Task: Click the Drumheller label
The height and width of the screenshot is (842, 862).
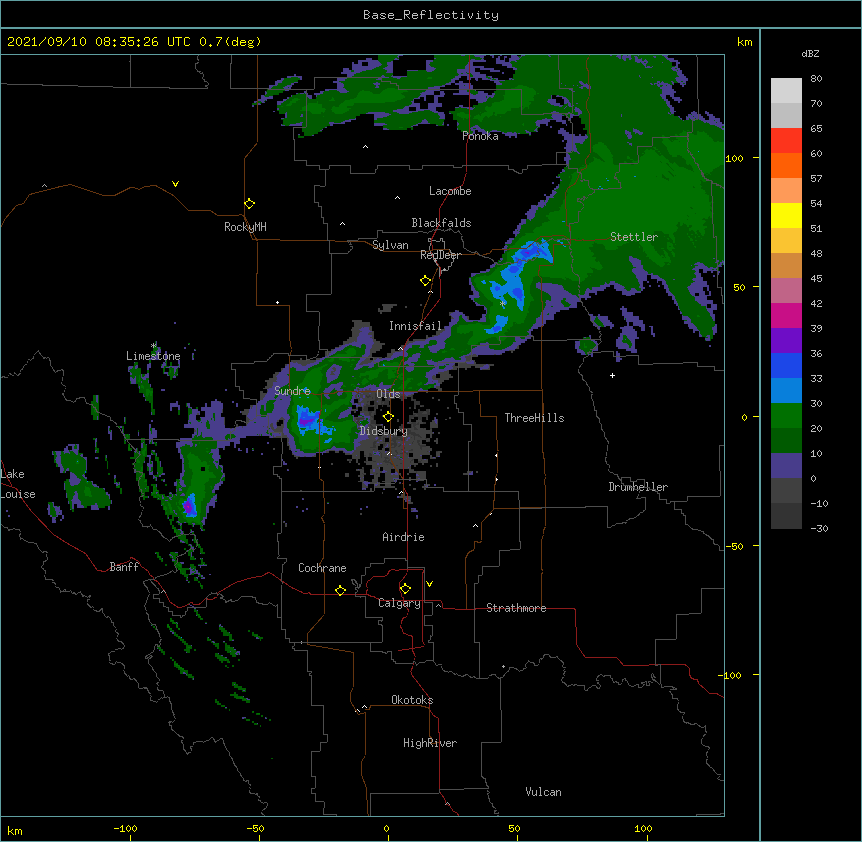Action: (x=638, y=487)
